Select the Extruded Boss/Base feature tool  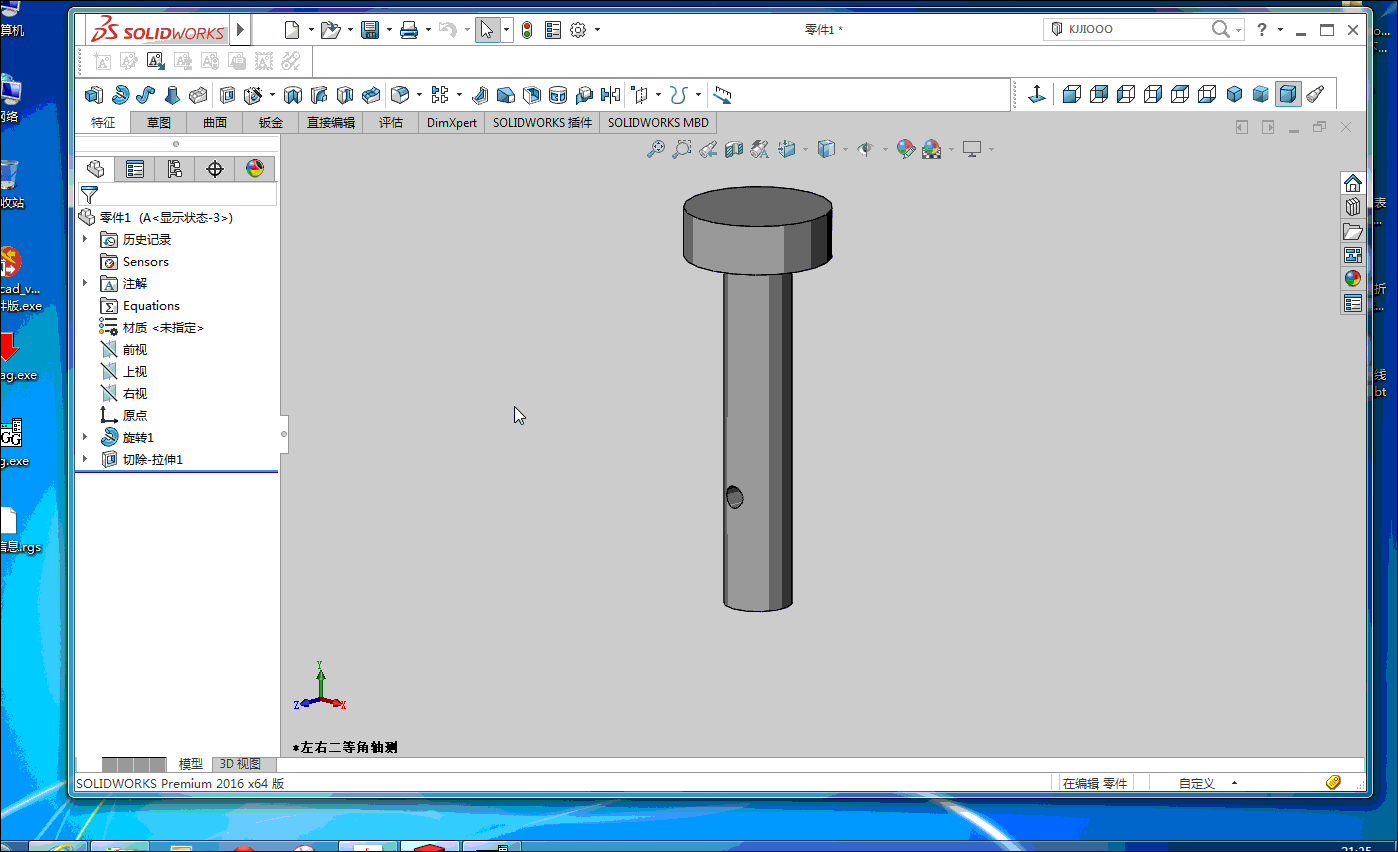(94, 95)
